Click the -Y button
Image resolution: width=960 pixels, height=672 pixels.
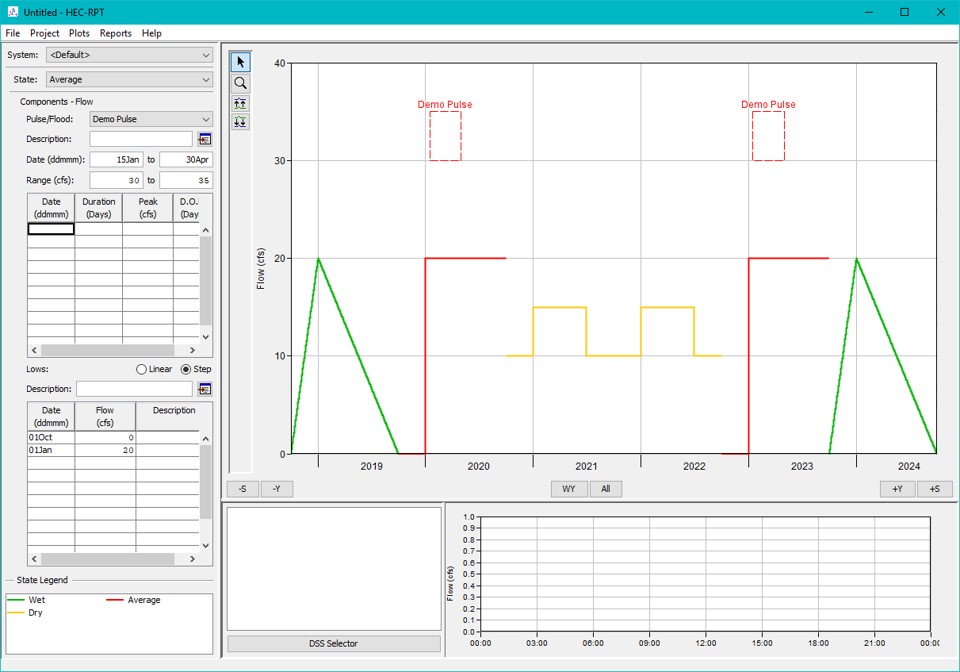tap(277, 489)
